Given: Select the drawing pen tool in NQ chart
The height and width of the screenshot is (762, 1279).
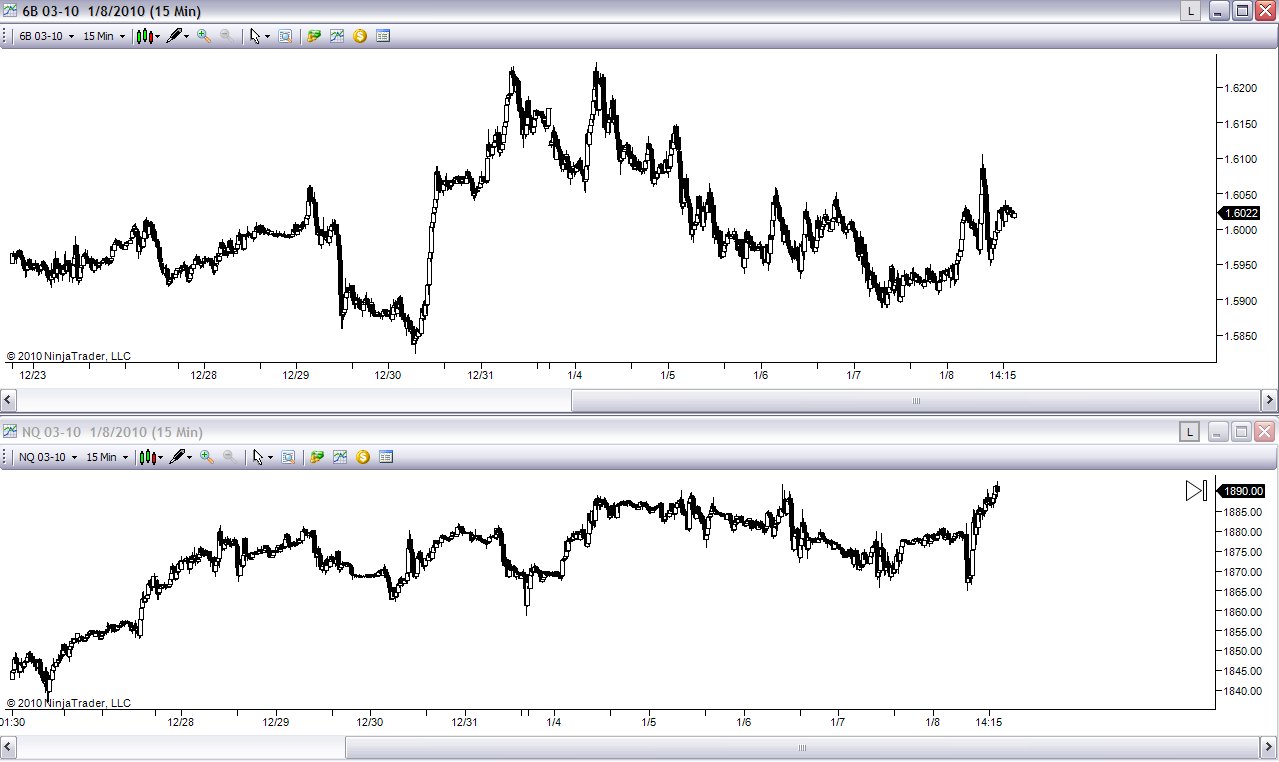Looking at the screenshot, I should 178,457.
